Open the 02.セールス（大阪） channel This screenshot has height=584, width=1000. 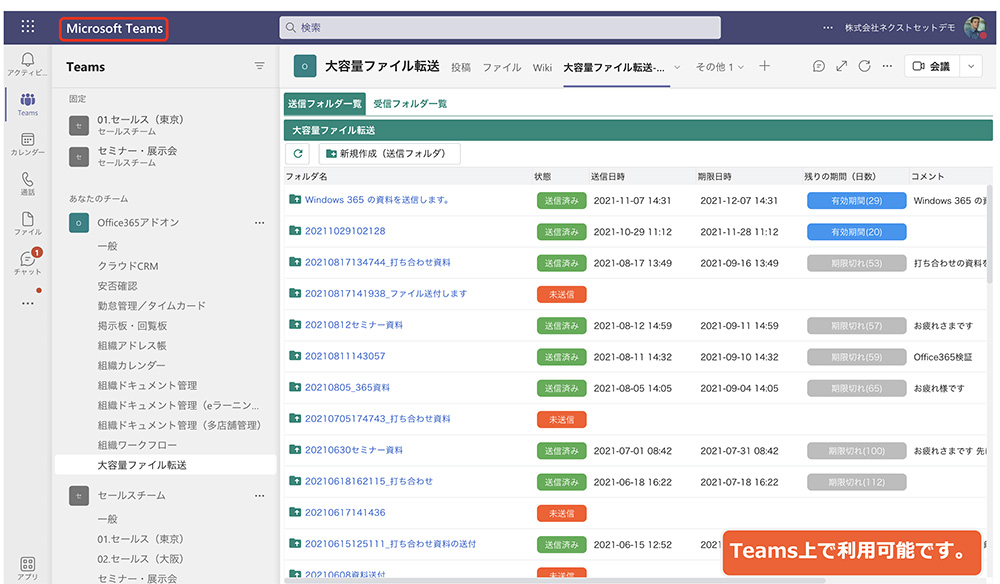coord(140,558)
